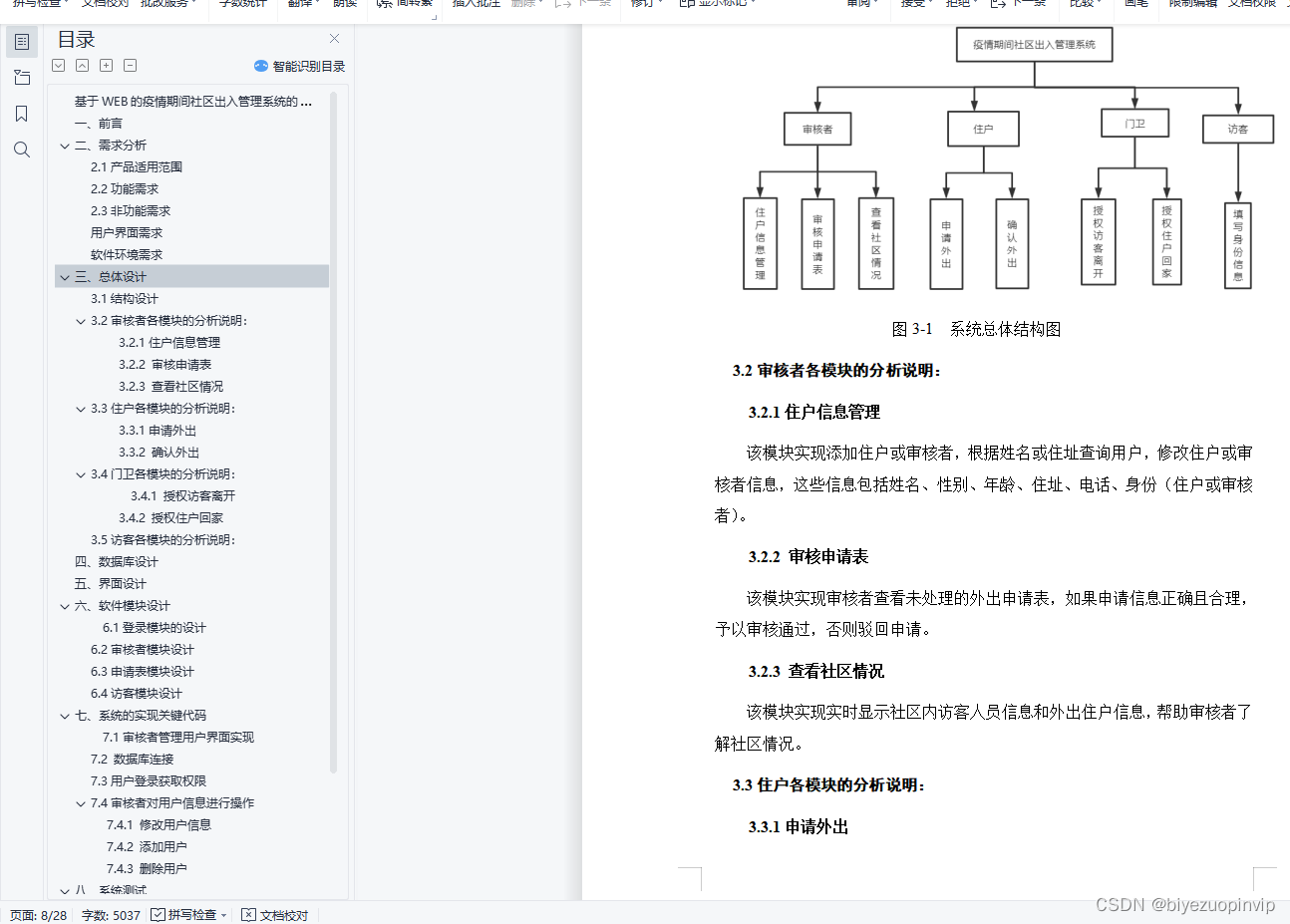Click 智能识别目录 button
1290x924 pixels.
pos(299,66)
